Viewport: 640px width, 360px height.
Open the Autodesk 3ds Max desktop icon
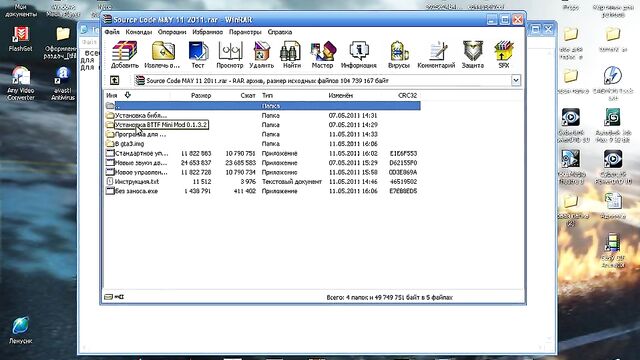point(613,125)
